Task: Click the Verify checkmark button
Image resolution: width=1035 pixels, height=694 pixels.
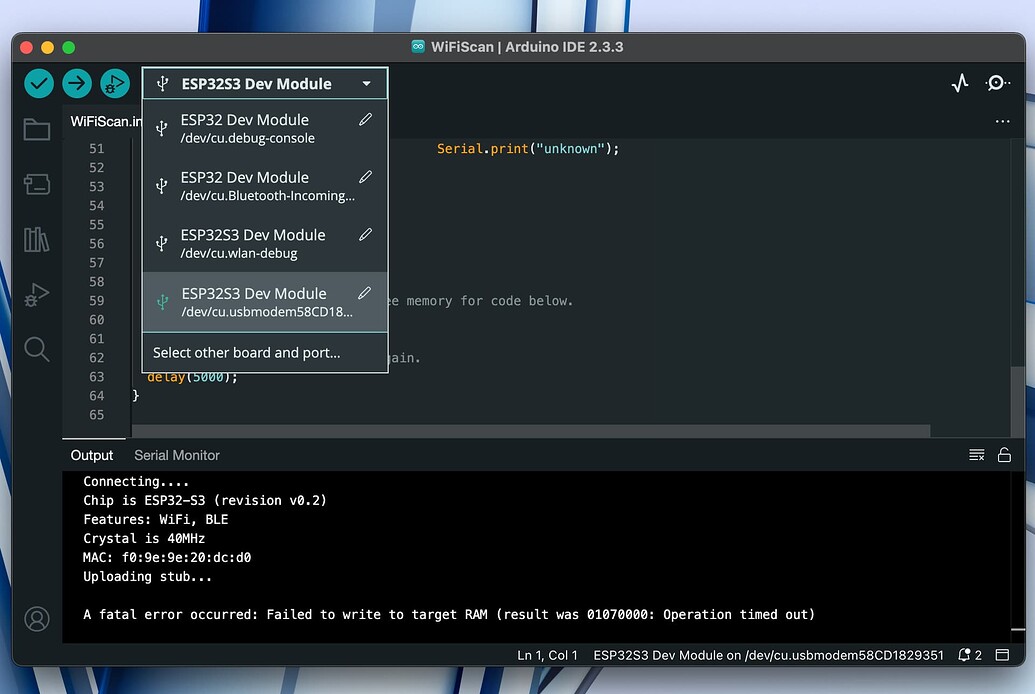Action: click(x=39, y=84)
